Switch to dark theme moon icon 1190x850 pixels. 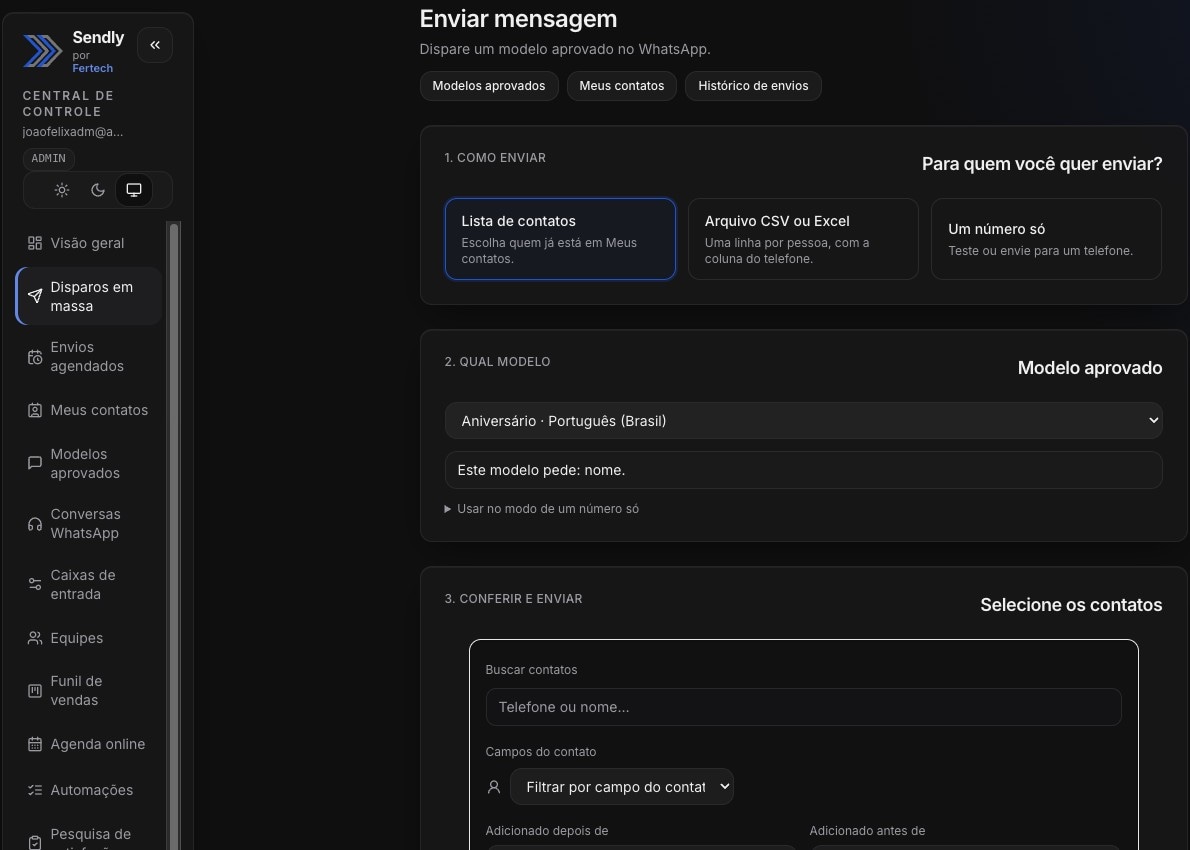[x=98, y=190]
